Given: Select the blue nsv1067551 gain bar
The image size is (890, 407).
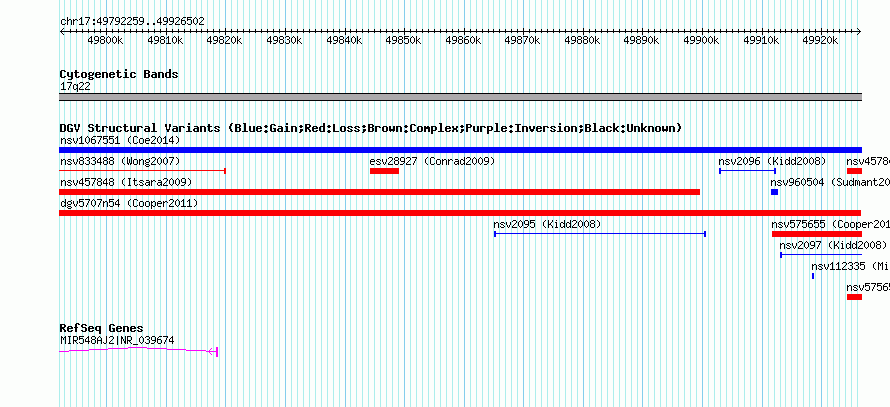Looking at the screenshot, I should point(460,150).
